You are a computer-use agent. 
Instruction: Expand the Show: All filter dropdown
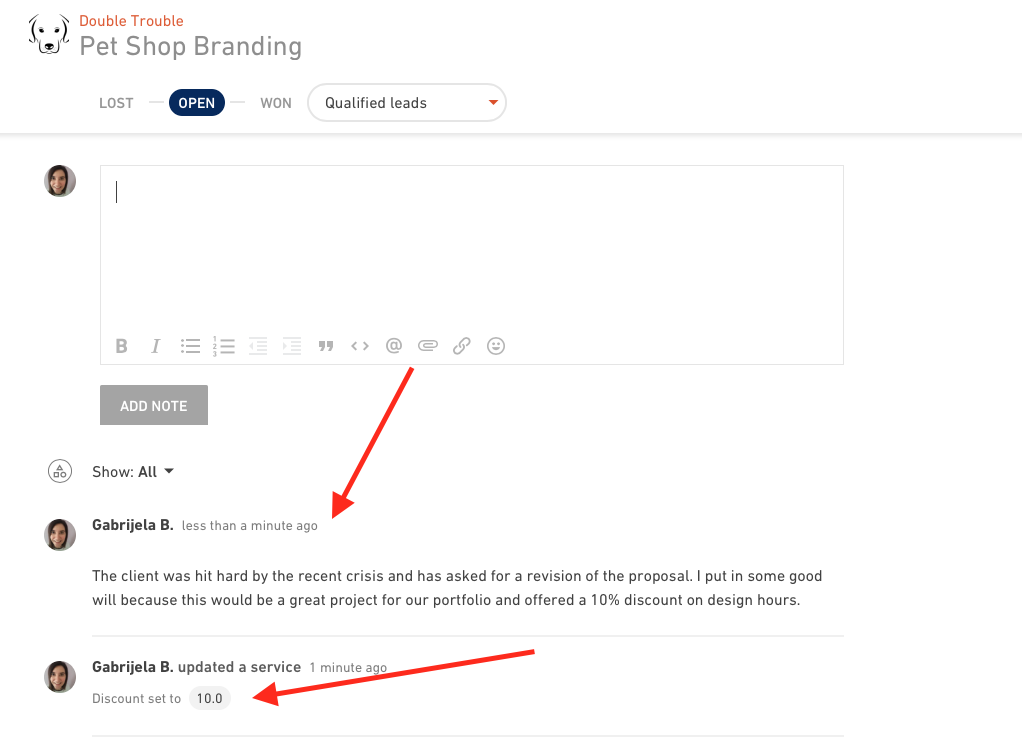click(133, 471)
